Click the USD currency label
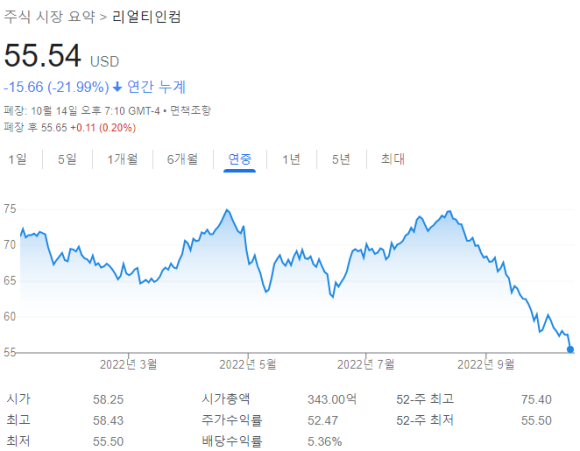The height and width of the screenshot is (451, 580). [x=105, y=62]
